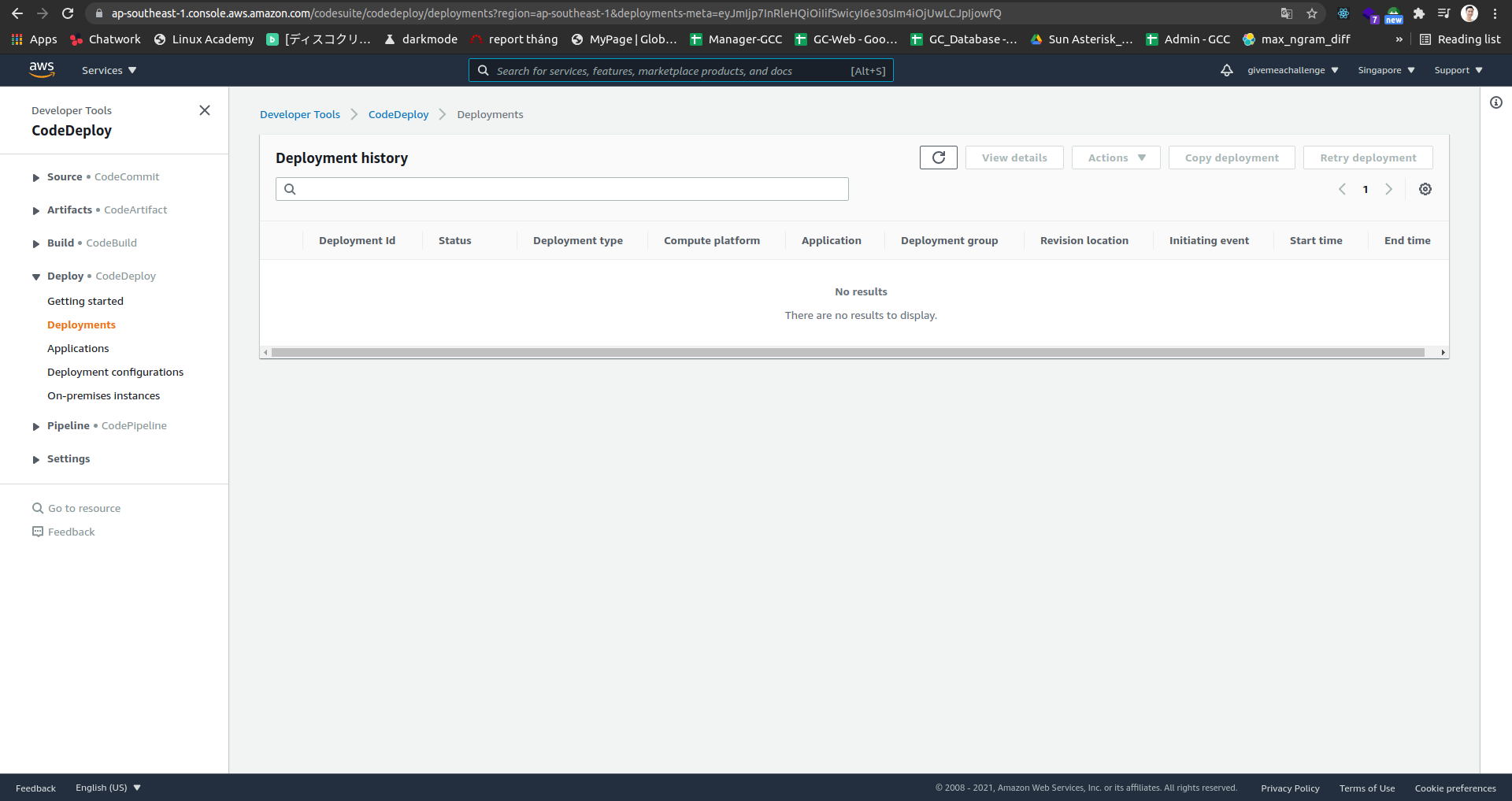The image size is (1512, 801).
Task: Open the translate icon in the address bar
Action: [1287, 13]
